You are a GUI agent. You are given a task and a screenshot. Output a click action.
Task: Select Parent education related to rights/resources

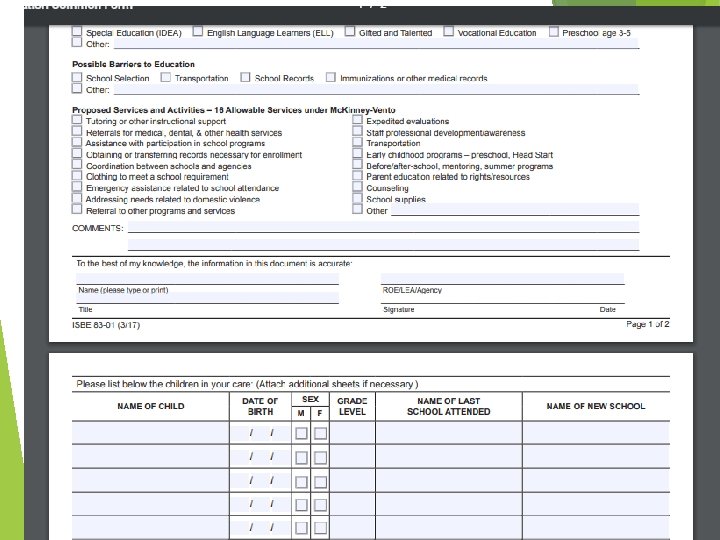pyautogui.click(x=357, y=175)
